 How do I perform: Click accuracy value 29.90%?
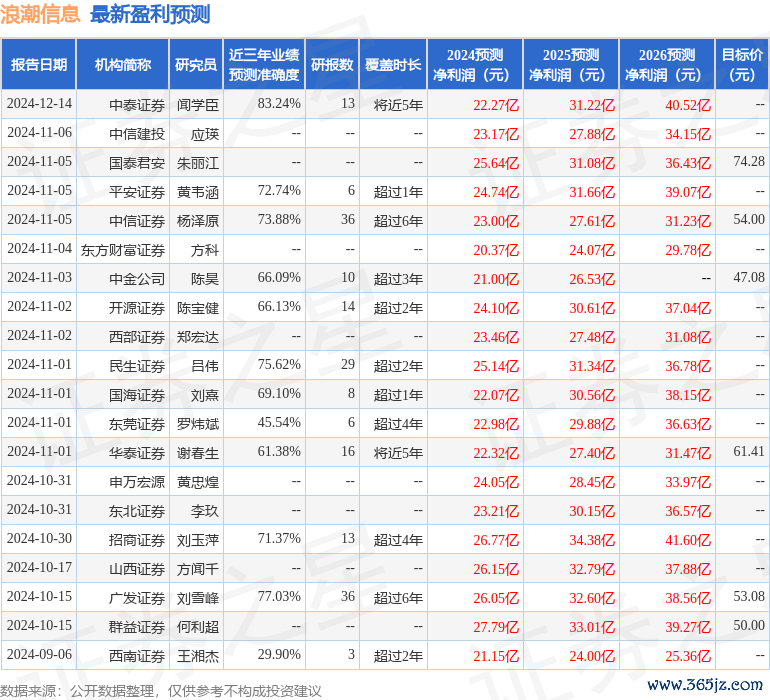pyautogui.click(x=279, y=654)
